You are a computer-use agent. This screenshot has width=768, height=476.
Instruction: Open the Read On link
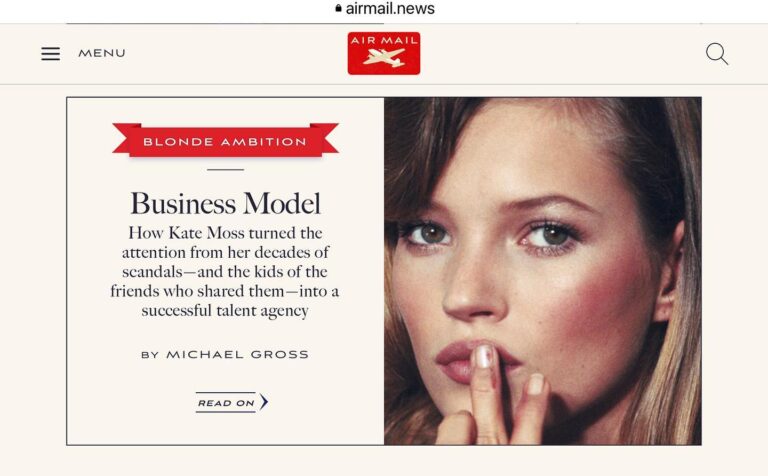[x=231, y=403]
